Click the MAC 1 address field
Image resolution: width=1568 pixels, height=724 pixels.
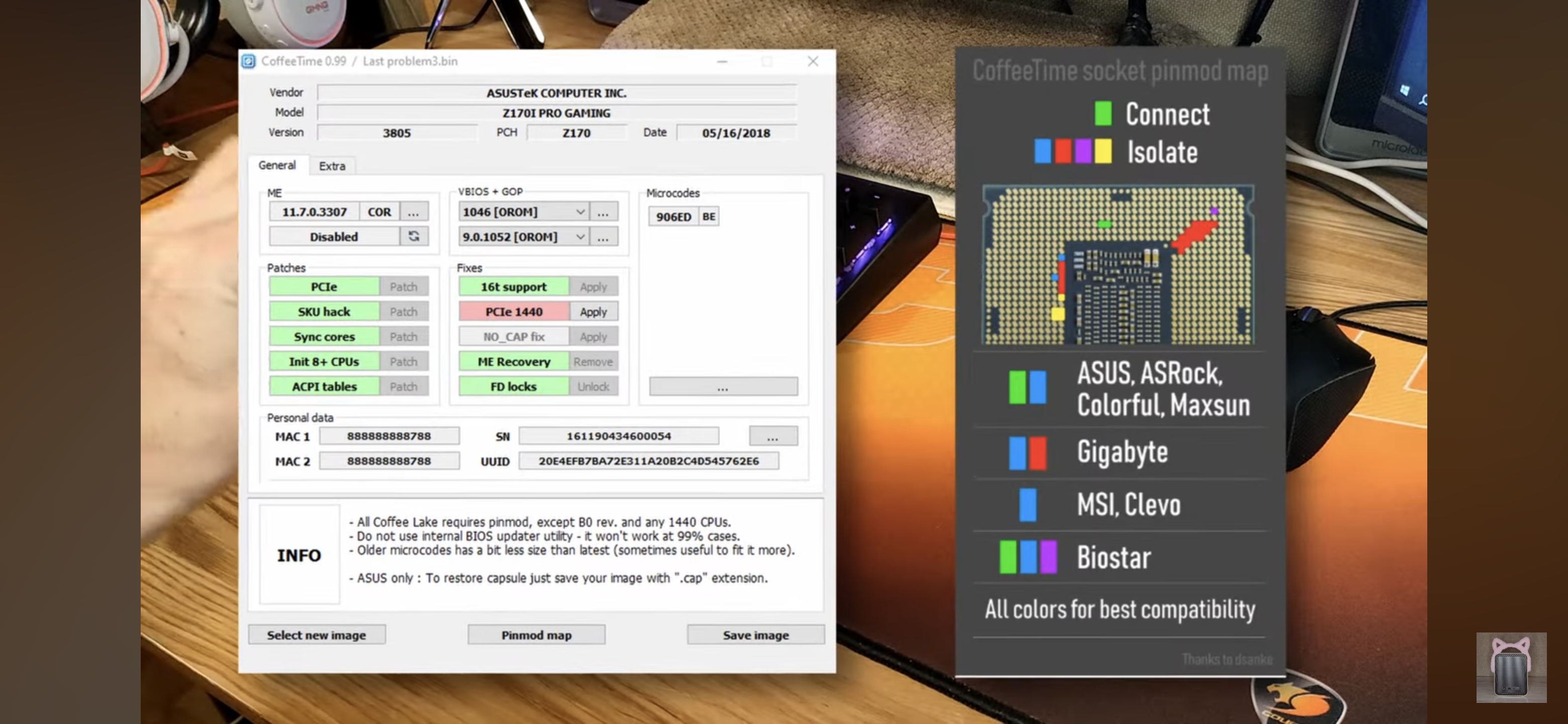(x=389, y=436)
